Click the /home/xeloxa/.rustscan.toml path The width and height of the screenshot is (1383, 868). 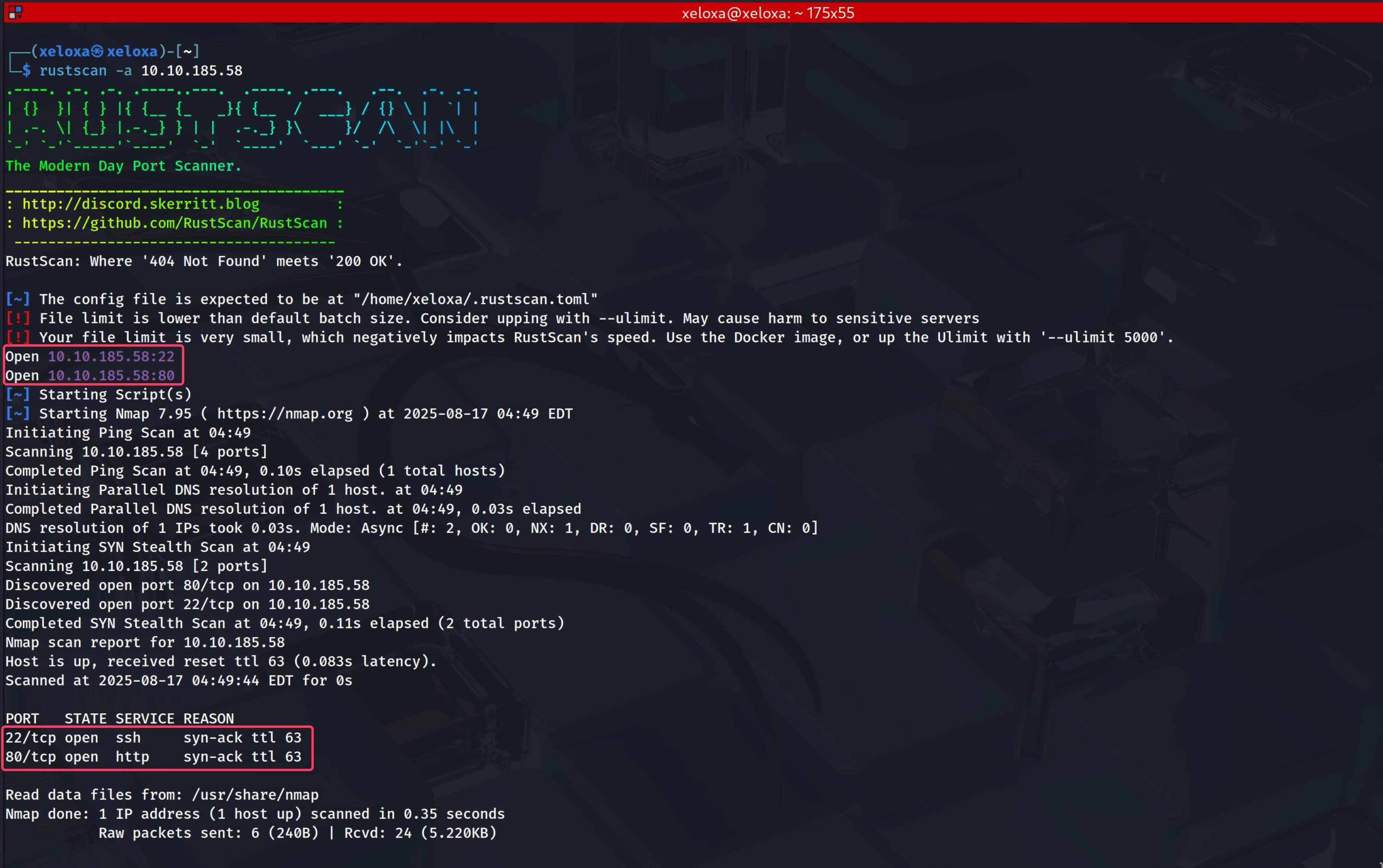point(475,299)
